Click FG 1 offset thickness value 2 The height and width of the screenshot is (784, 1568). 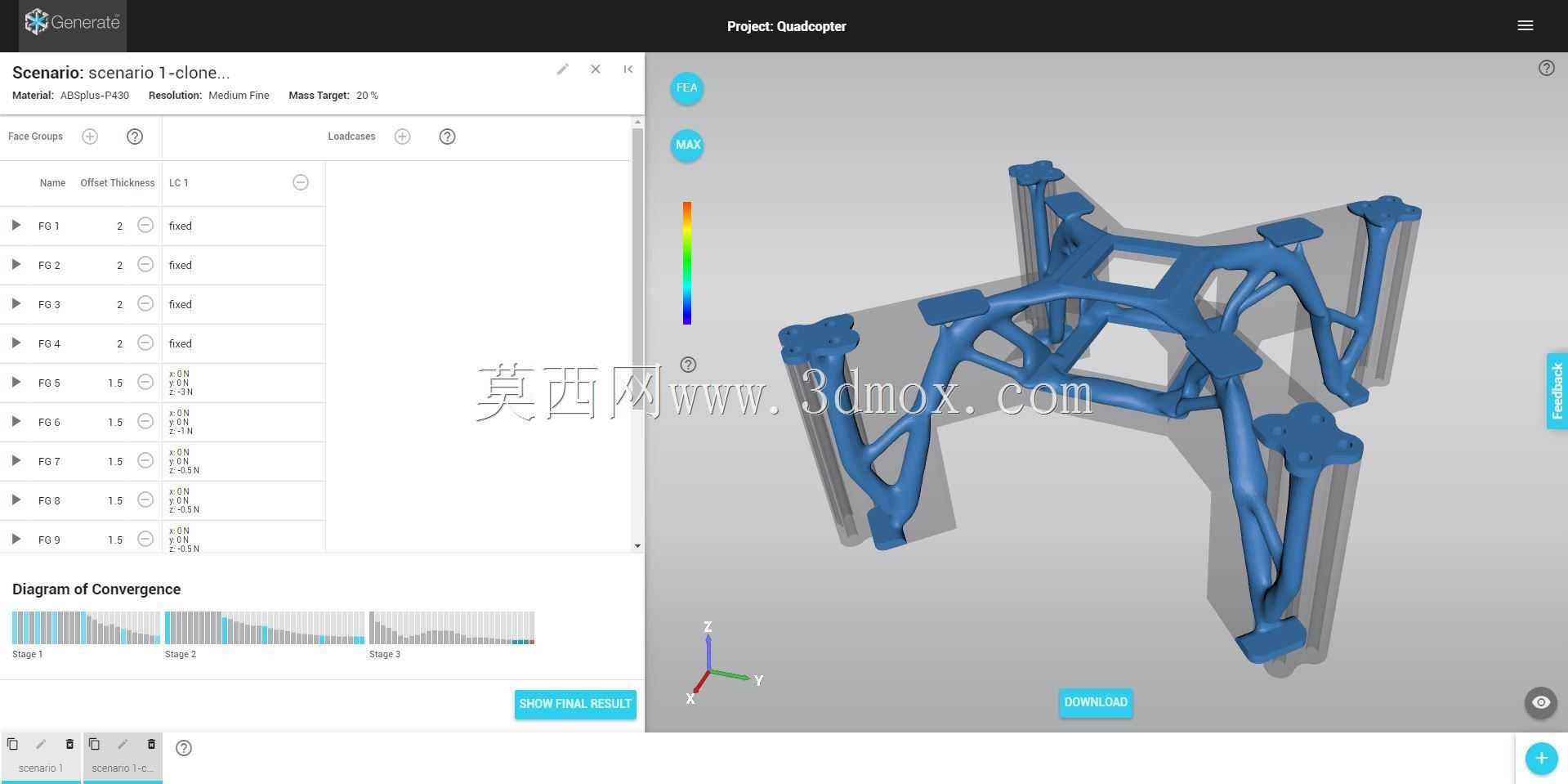(x=119, y=226)
